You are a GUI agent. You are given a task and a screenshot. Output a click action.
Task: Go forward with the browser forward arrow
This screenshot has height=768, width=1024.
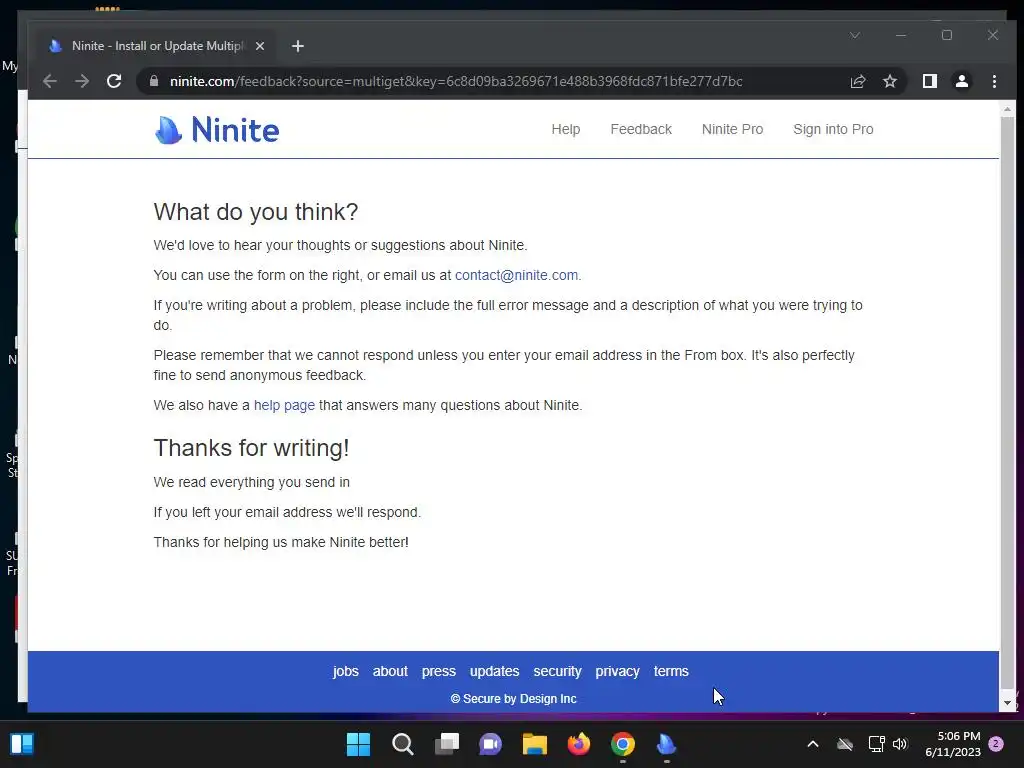pos(82,81)
